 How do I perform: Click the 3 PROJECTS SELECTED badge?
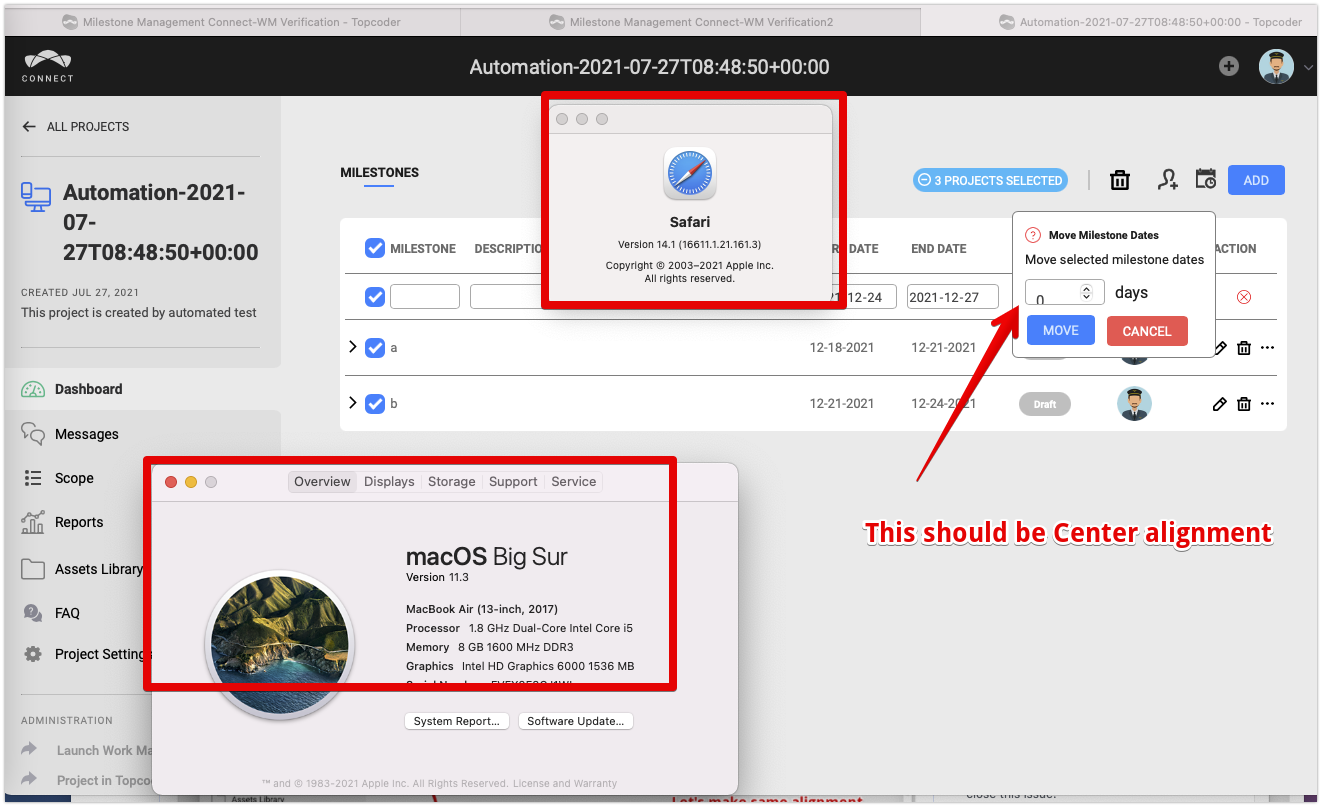[x=990, y=181]
